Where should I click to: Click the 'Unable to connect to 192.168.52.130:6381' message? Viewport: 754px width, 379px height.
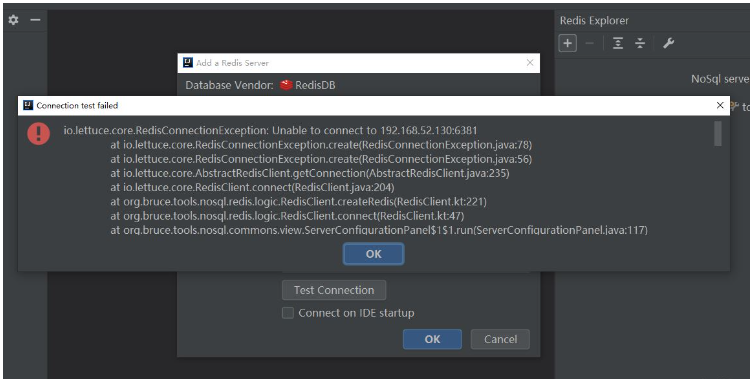point(375,130)
